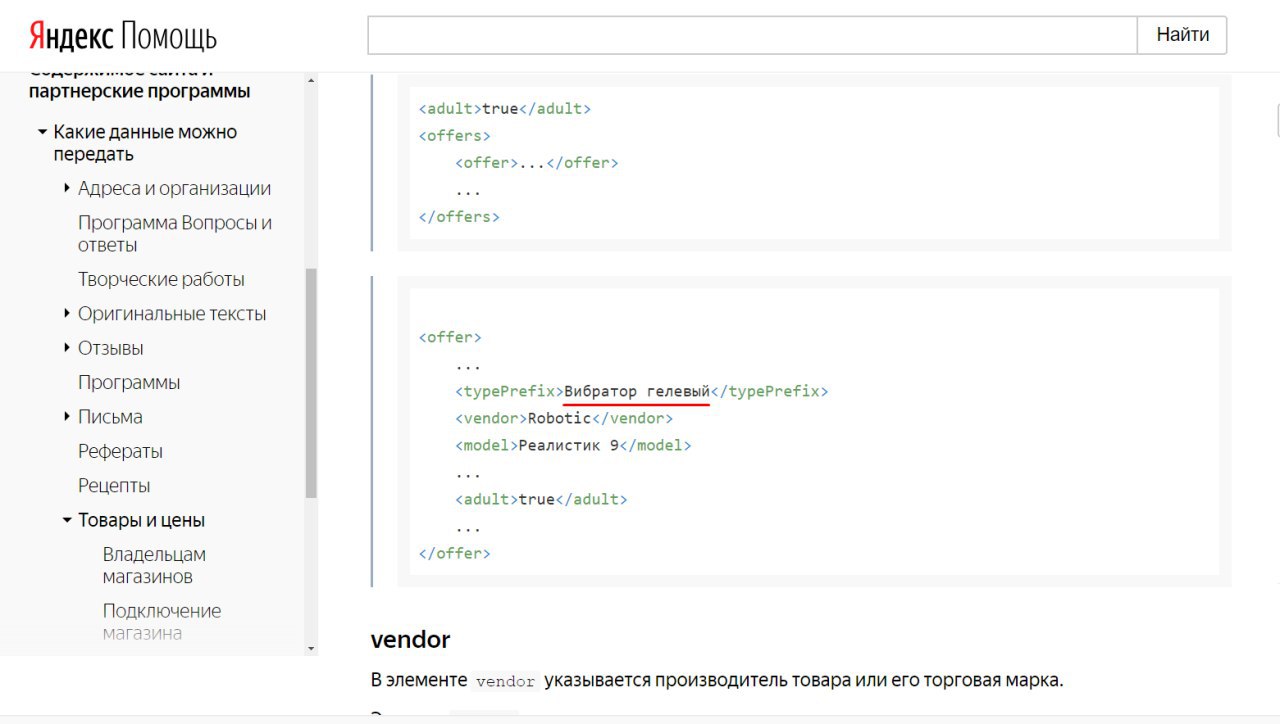Open Программа Вопросы и ответы page
The image size is (1280, 724).
coord(174,234)
